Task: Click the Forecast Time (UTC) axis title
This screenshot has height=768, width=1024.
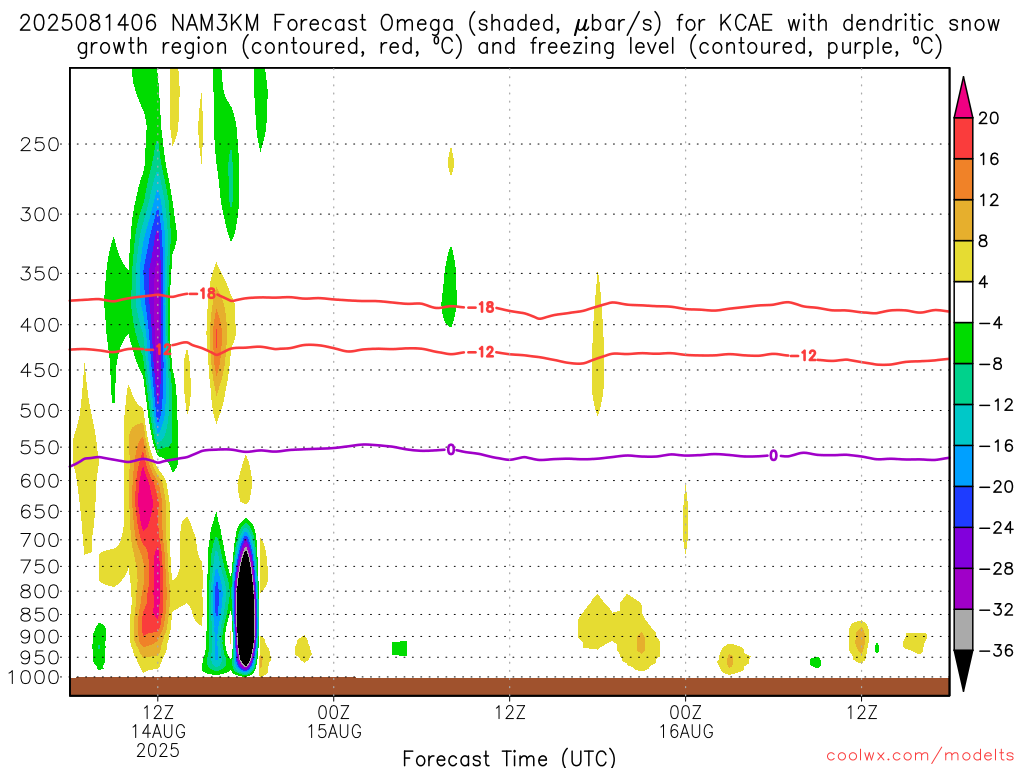Action: tap(509, 758)
